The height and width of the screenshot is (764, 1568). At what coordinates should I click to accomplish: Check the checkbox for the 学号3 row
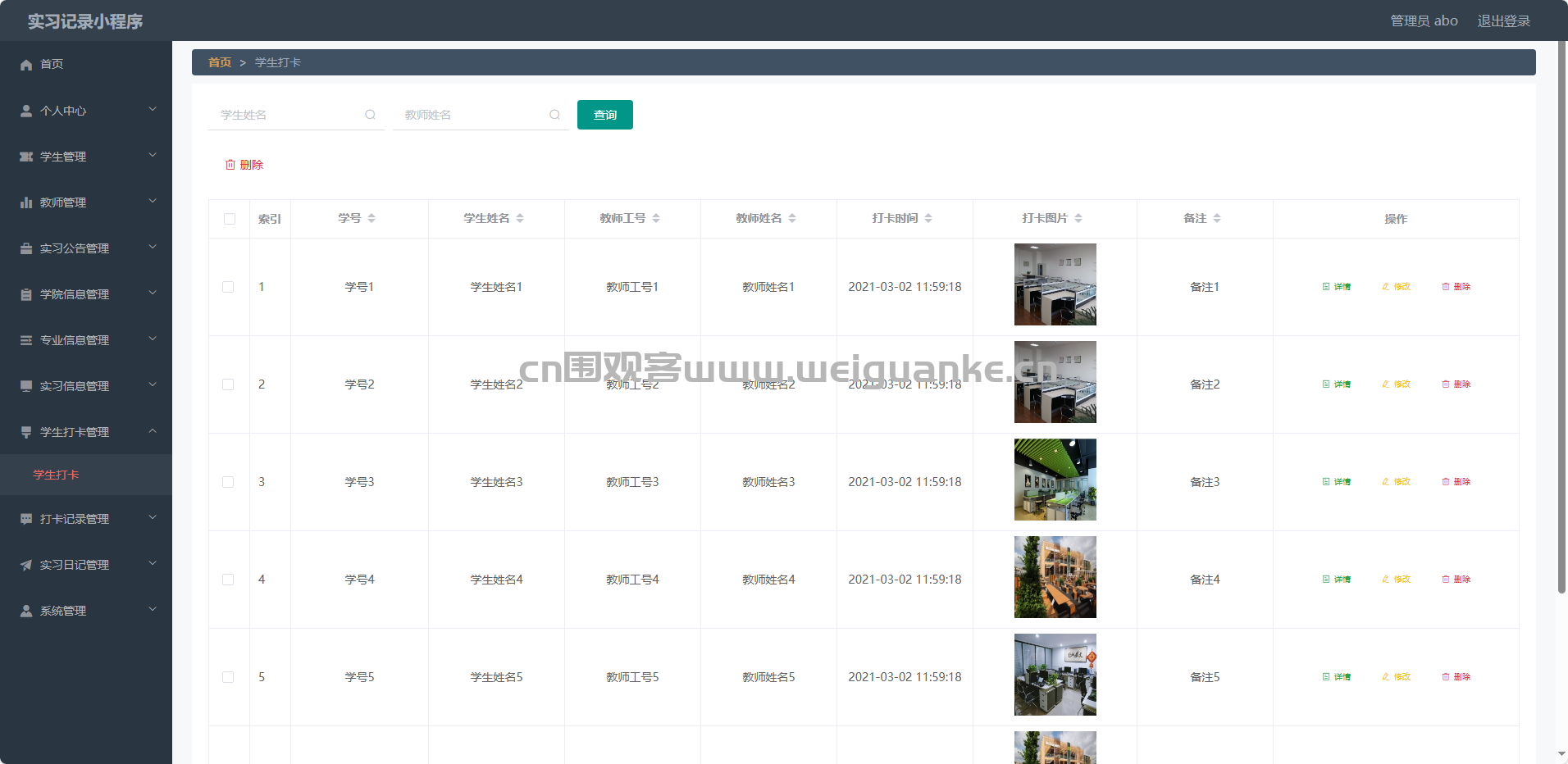228,482
